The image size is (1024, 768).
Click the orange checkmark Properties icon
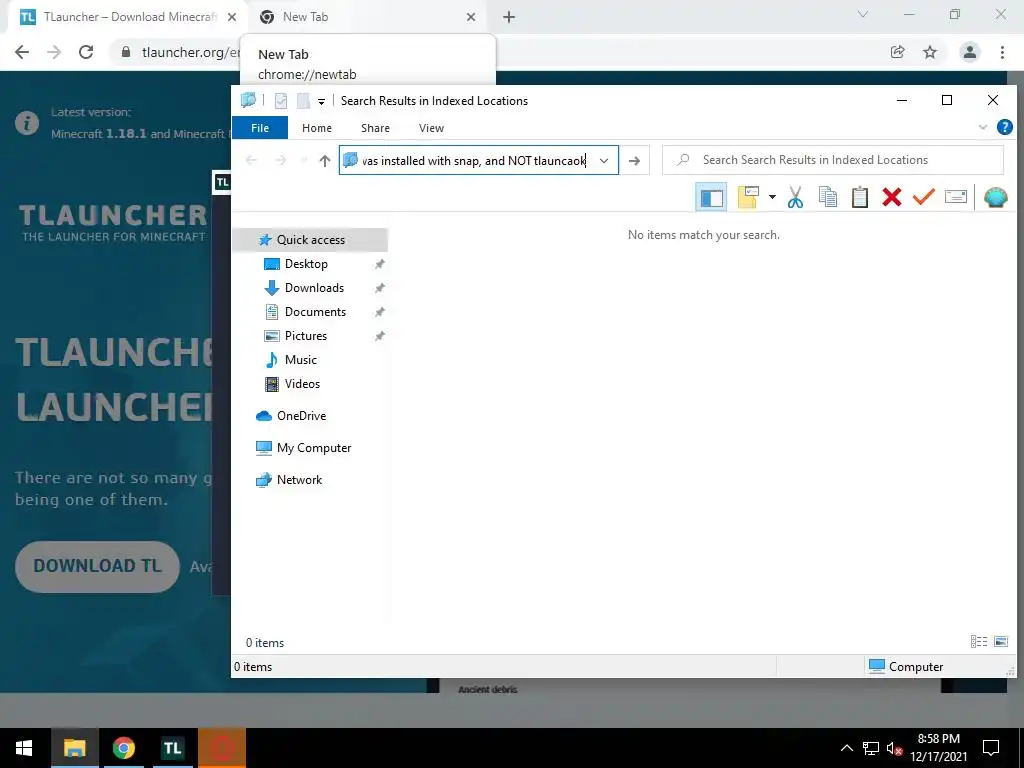923,197
